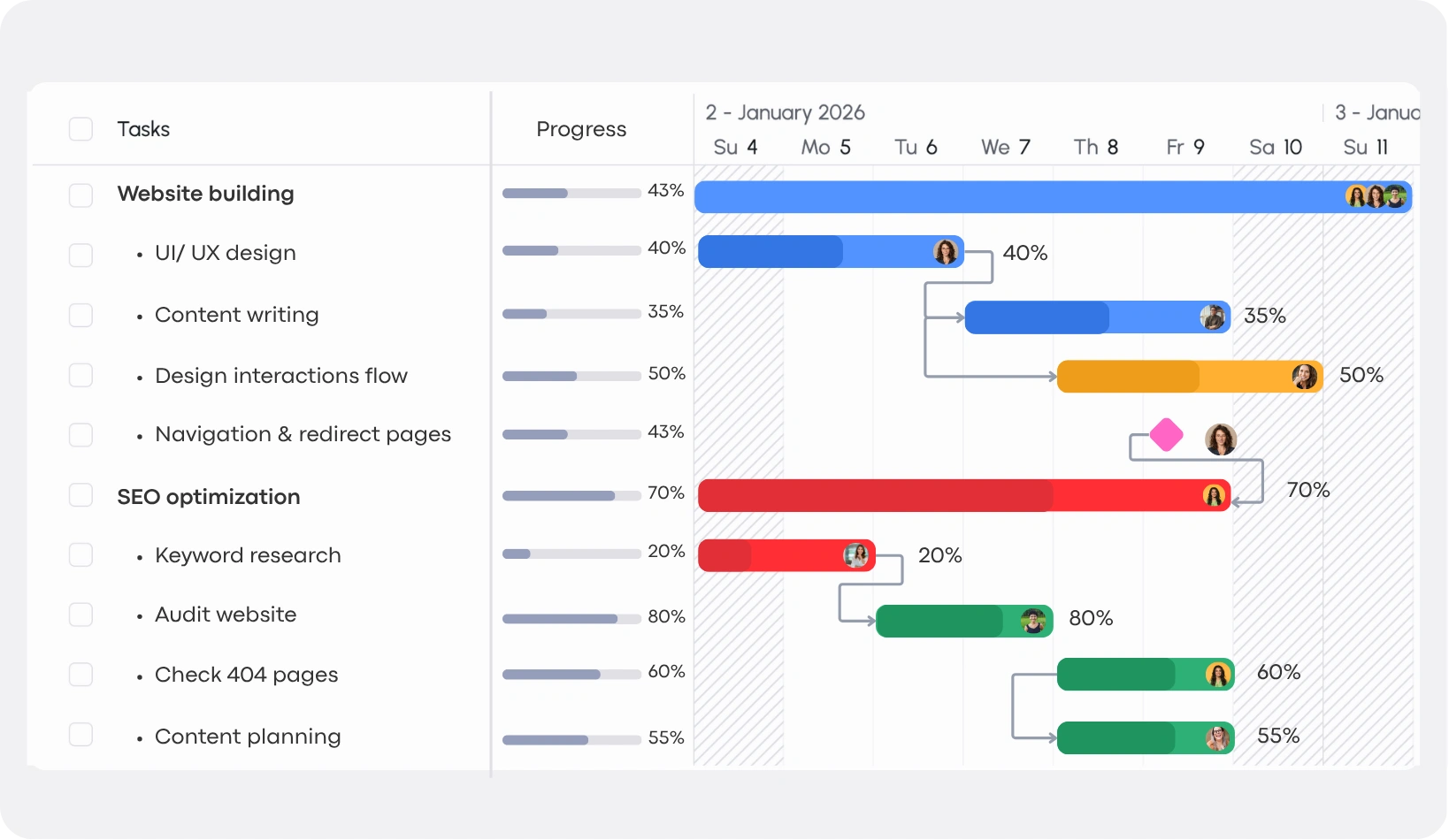The height and width of the screenshot is (840, 1449).
Task: Check the Audit website checkbox
Action: coord(80,615)
